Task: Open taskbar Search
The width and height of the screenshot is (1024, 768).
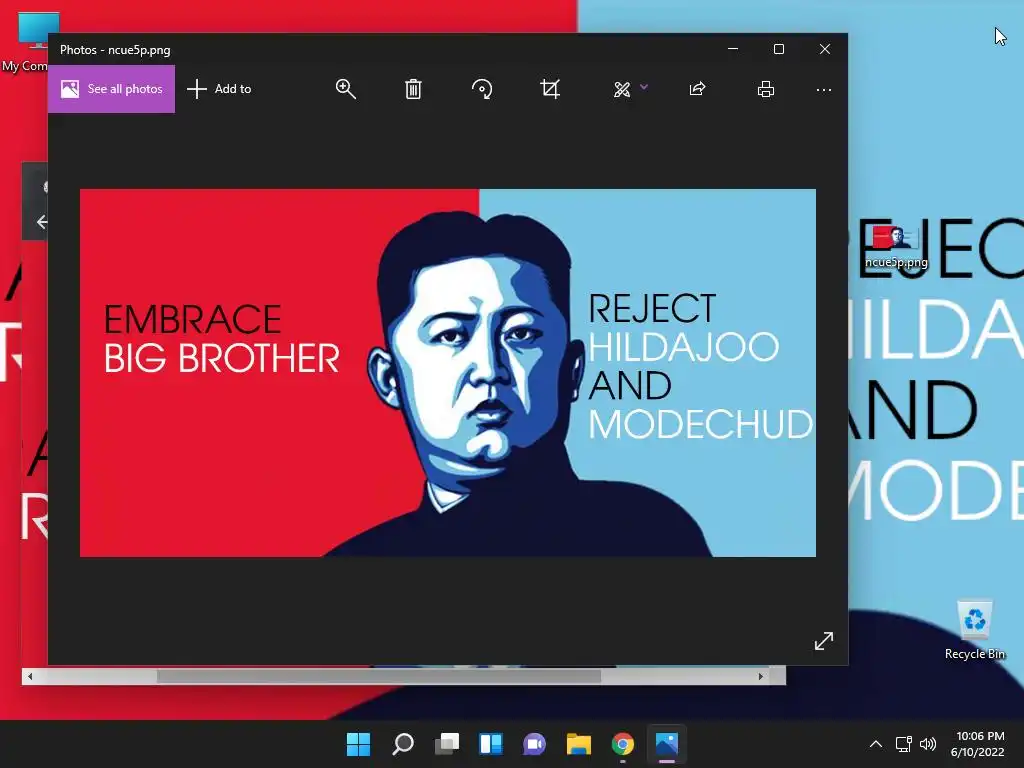Action: pos(402,744)
